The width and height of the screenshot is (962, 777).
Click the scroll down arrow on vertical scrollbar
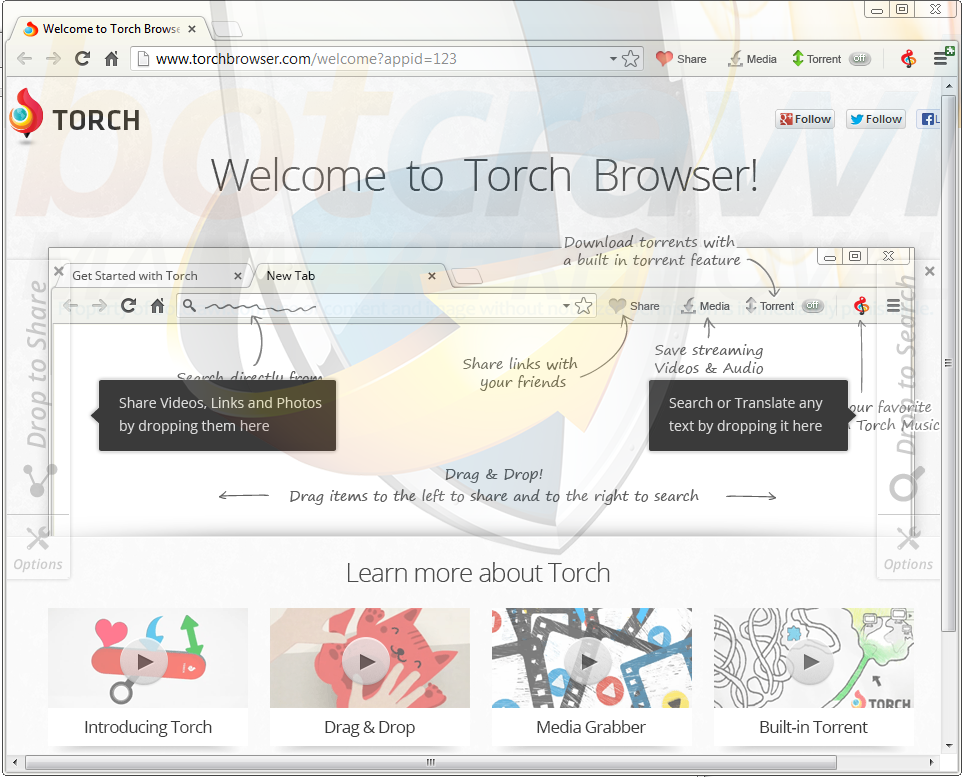pos(949,746)
